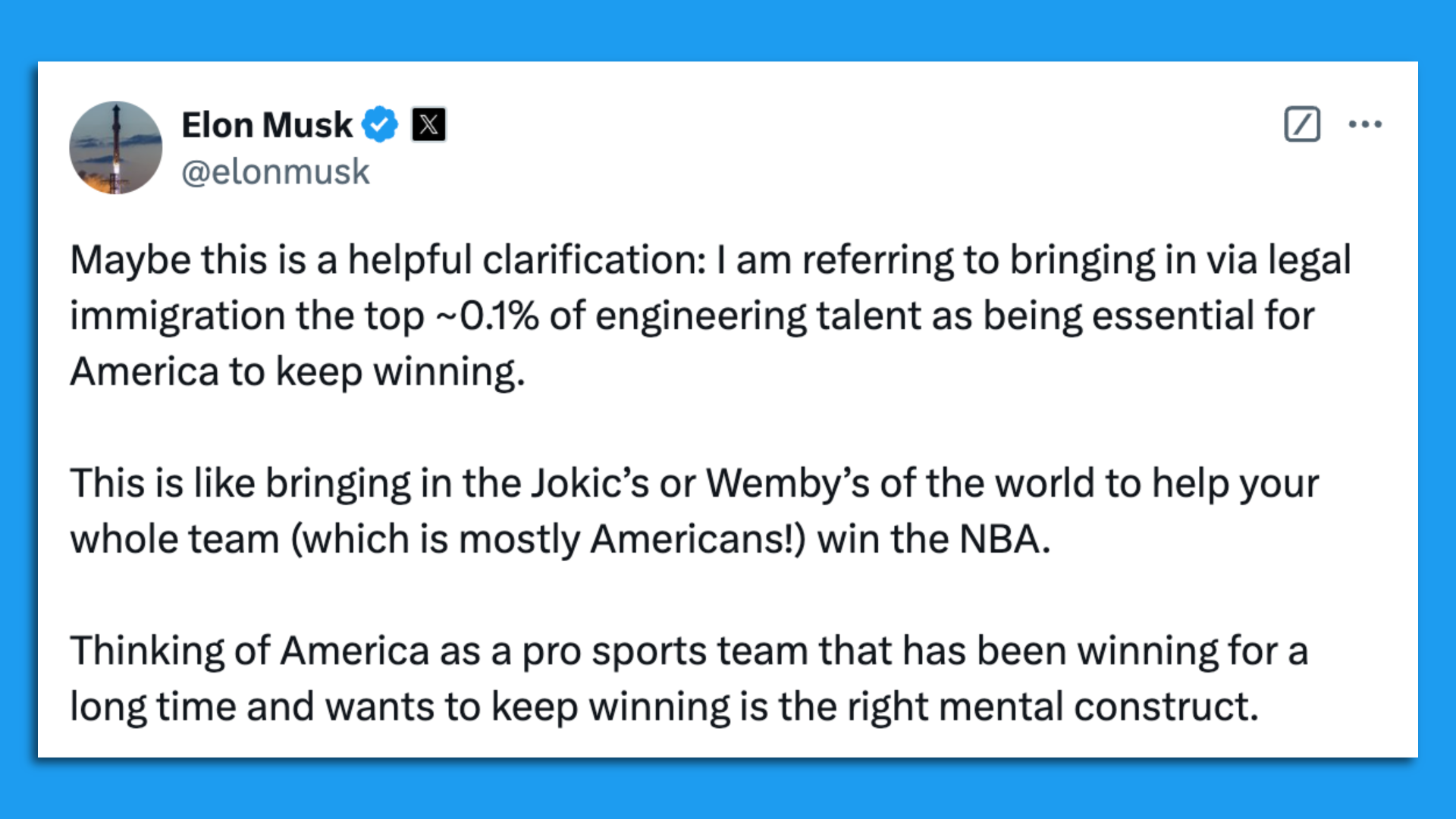
Task: Expand post options via the three dots
Action: (1364, 124)
